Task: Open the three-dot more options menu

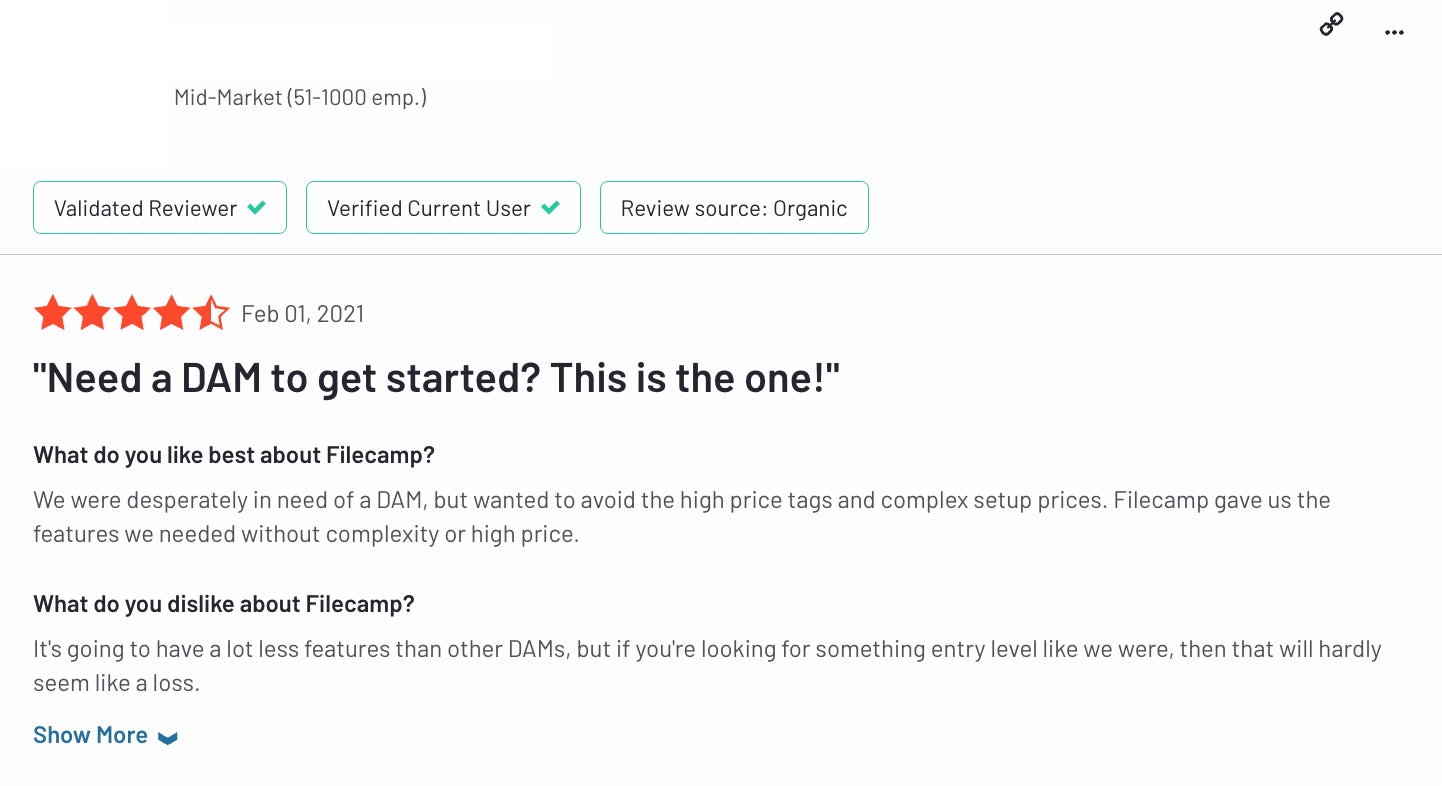Action: coord(1394,32)
